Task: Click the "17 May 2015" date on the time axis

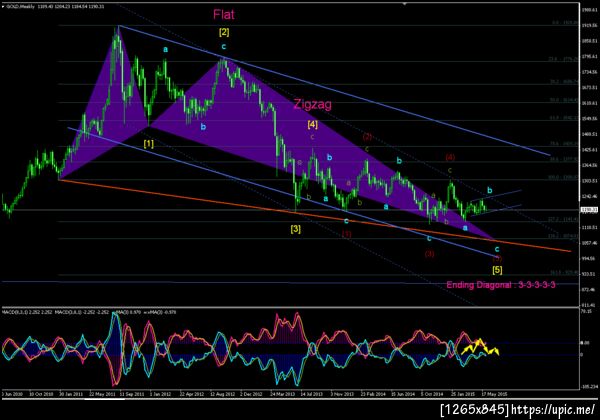Action: click(x=494, y=394)
